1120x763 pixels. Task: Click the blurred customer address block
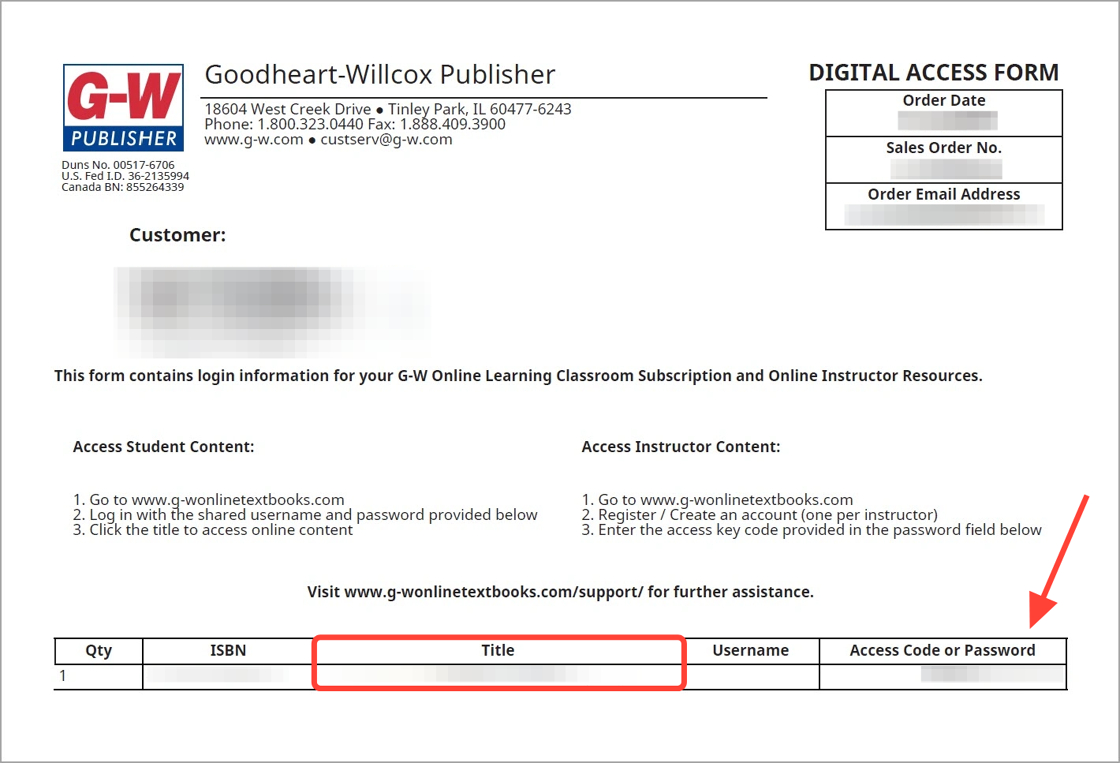click(x=271, y=311)
